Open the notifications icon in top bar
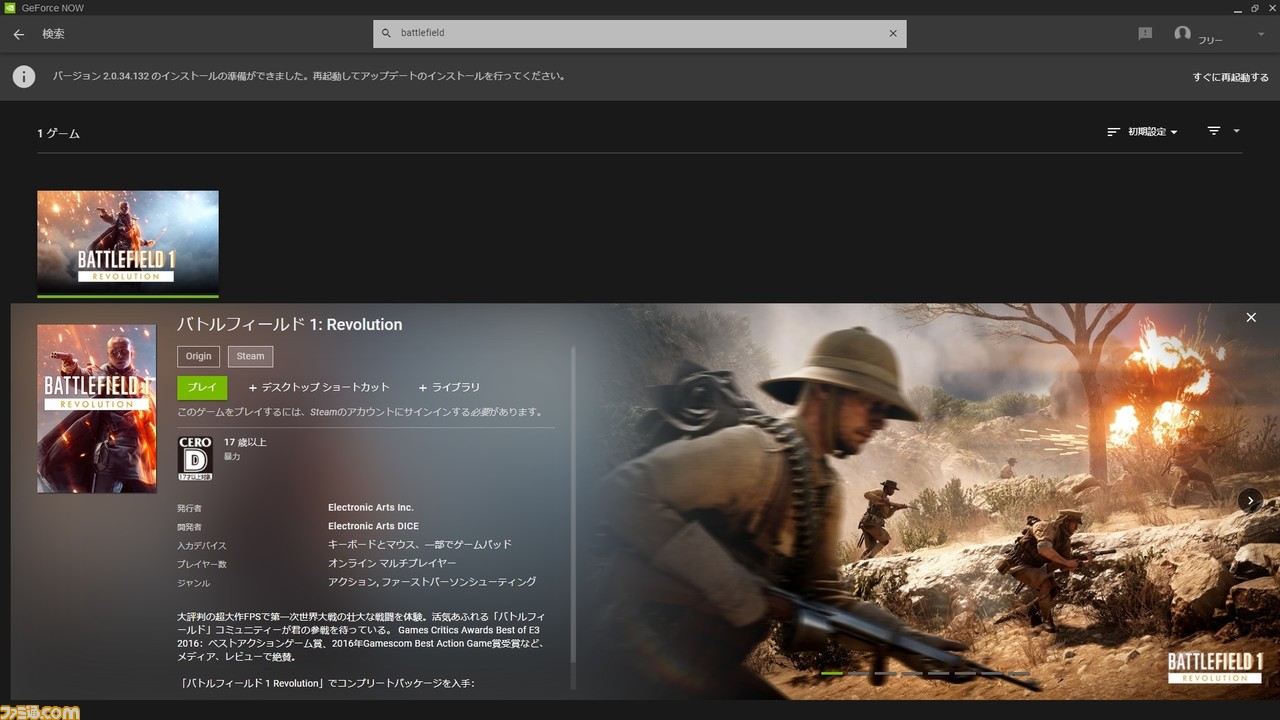The height and width of the screenshot is (720, 1280). [x=1144, y=33]
